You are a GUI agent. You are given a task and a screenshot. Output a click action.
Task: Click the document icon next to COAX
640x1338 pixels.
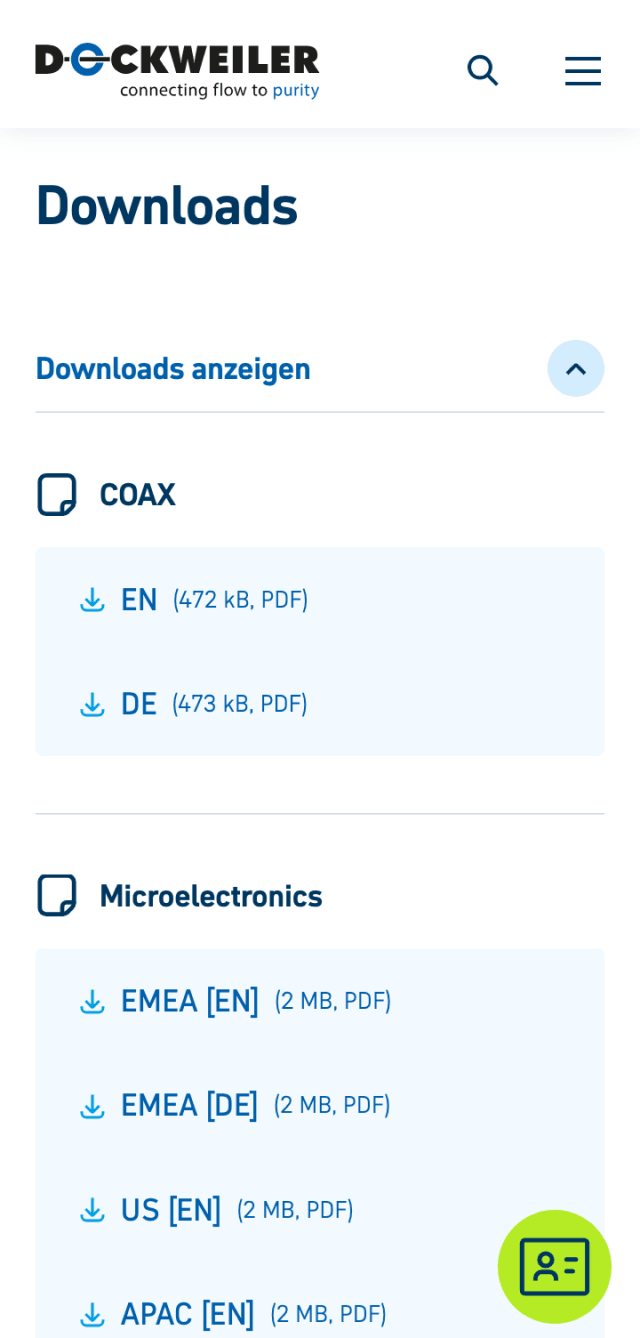(x=57, y=494)
